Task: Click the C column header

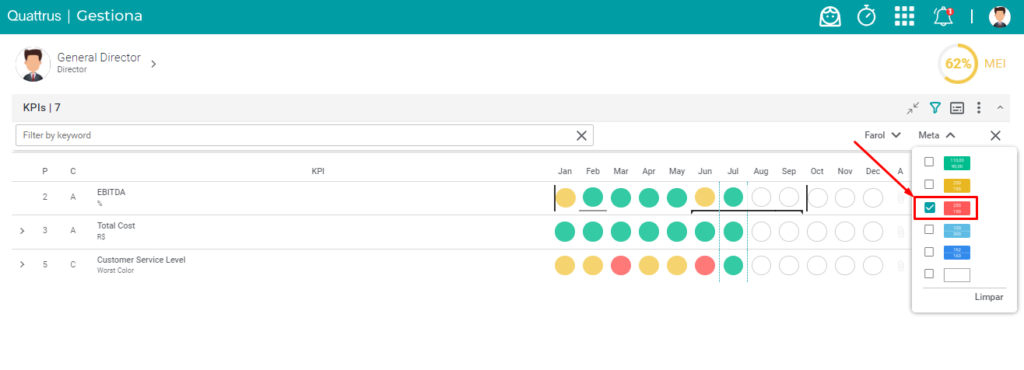Action: click(x=73, y=171)
